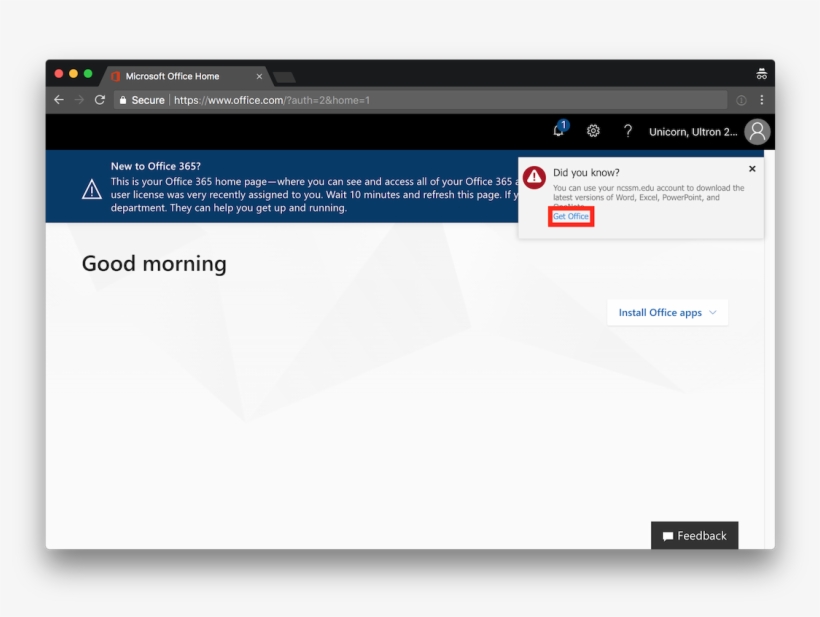Click the browser reload icon

(100, 100)
